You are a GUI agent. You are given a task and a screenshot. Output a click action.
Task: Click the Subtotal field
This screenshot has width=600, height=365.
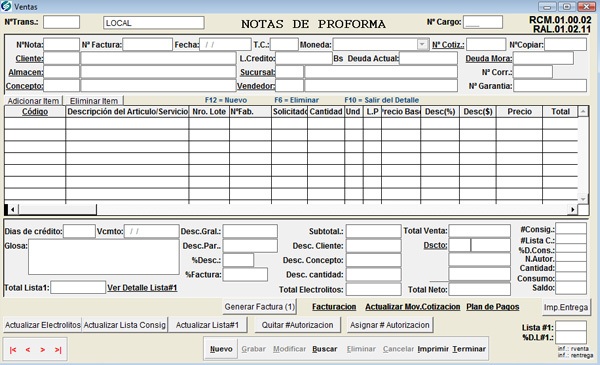tap(373, 231)
